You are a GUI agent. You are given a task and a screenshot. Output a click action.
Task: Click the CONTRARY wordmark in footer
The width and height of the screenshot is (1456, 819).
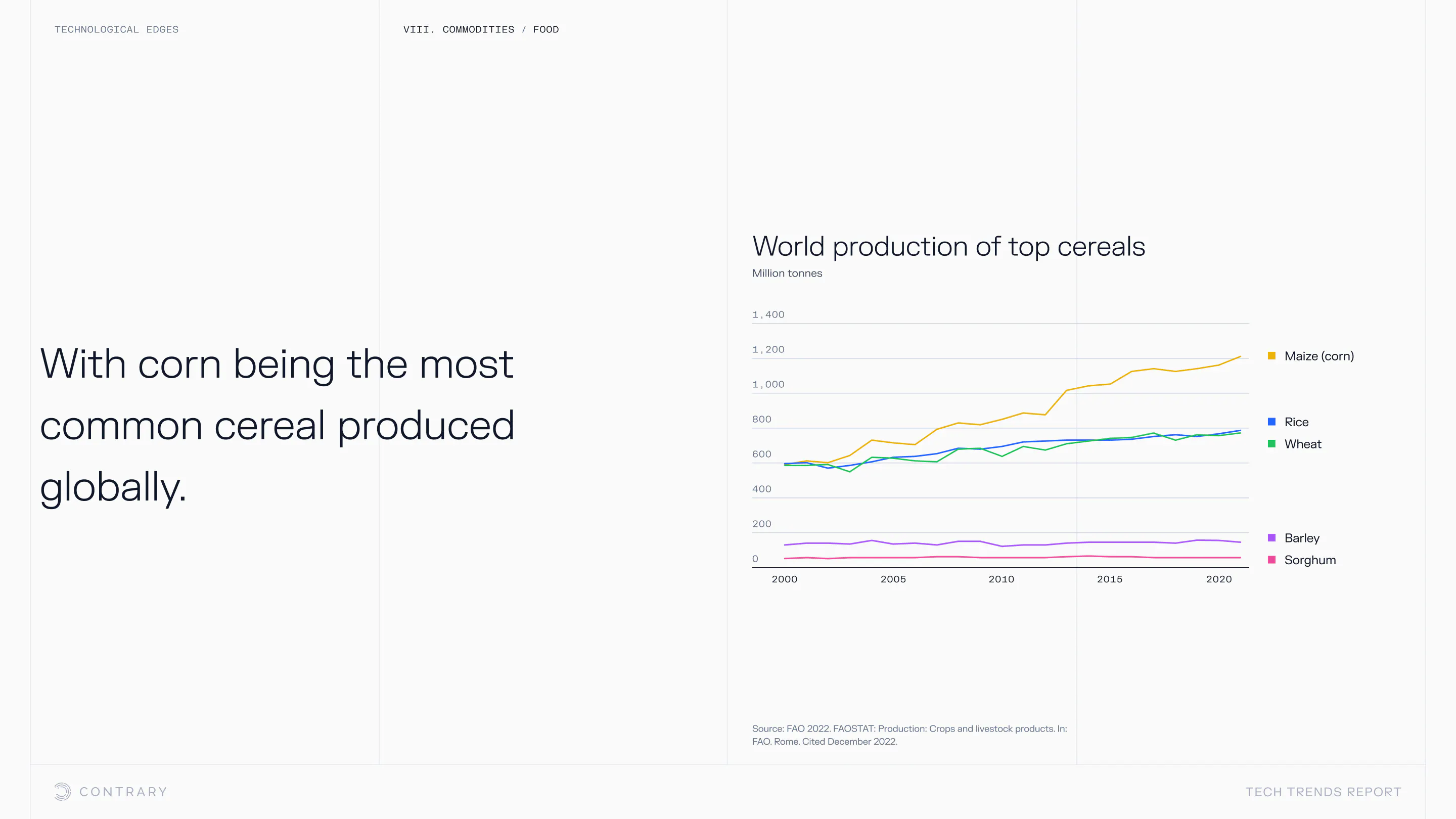(123, 792)
